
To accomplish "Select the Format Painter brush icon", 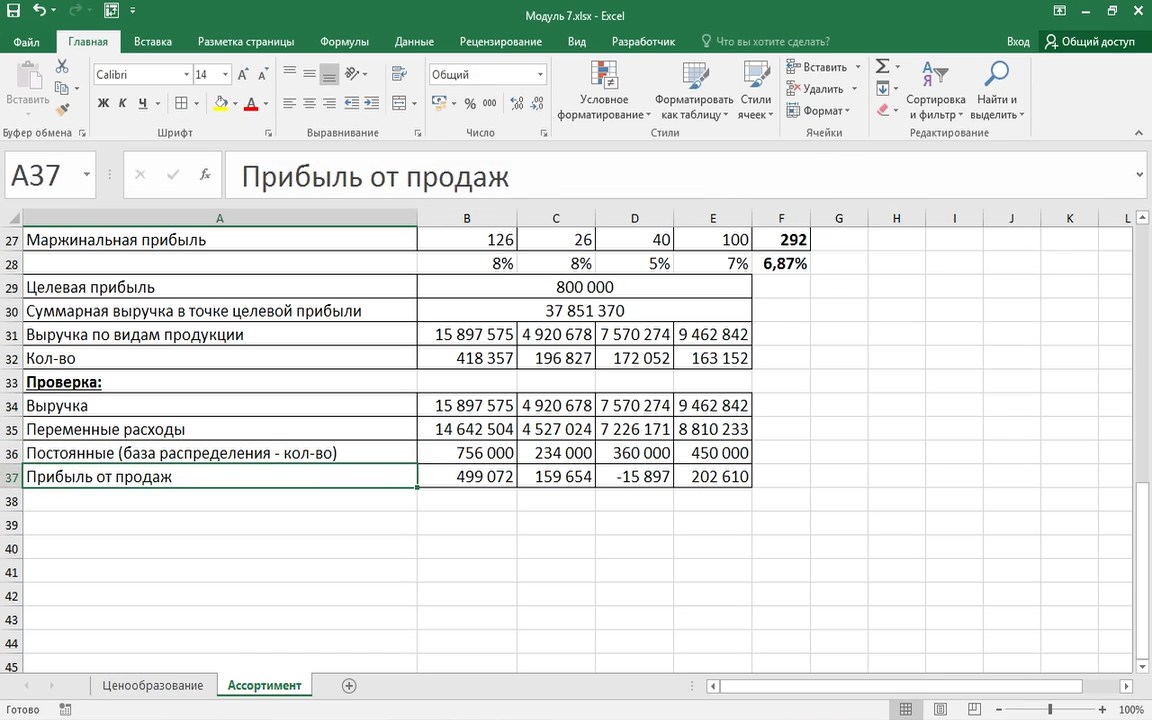I will click(62, 110).
